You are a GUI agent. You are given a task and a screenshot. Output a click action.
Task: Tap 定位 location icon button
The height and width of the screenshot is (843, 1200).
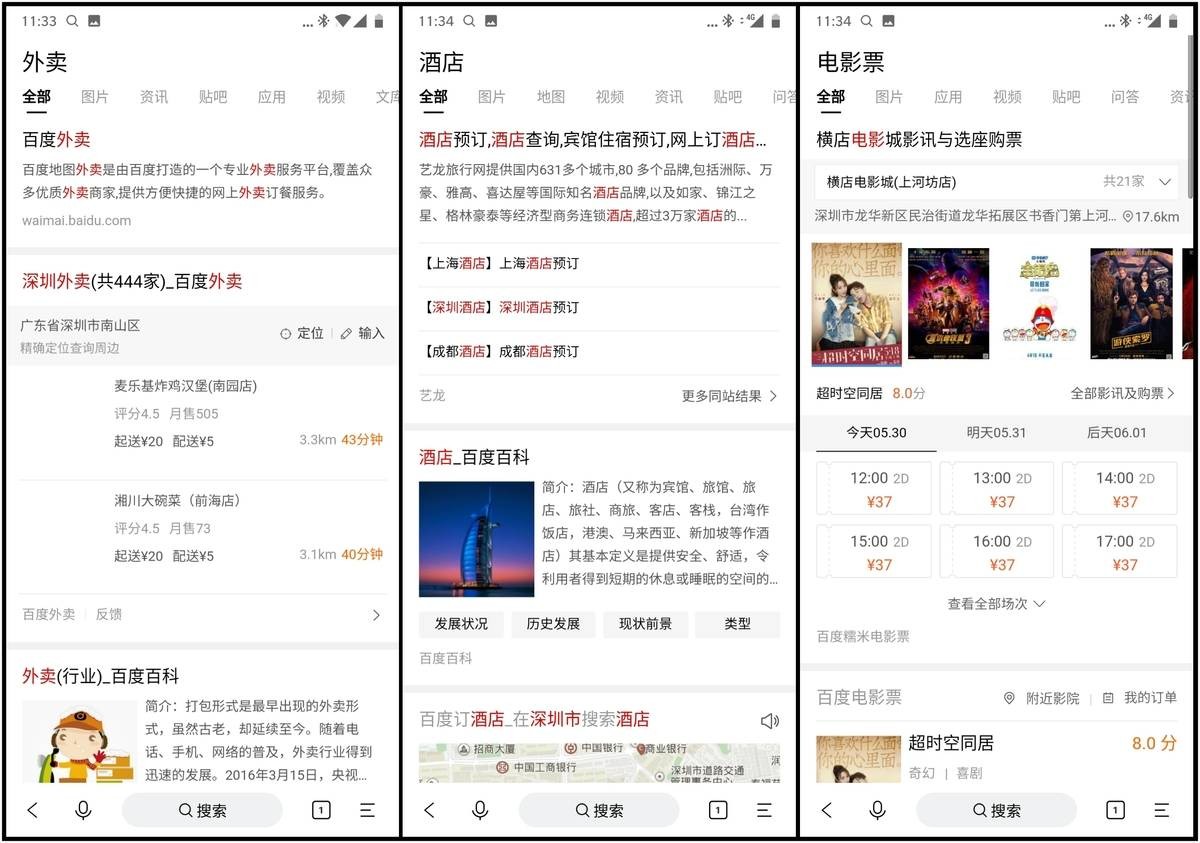301,333
